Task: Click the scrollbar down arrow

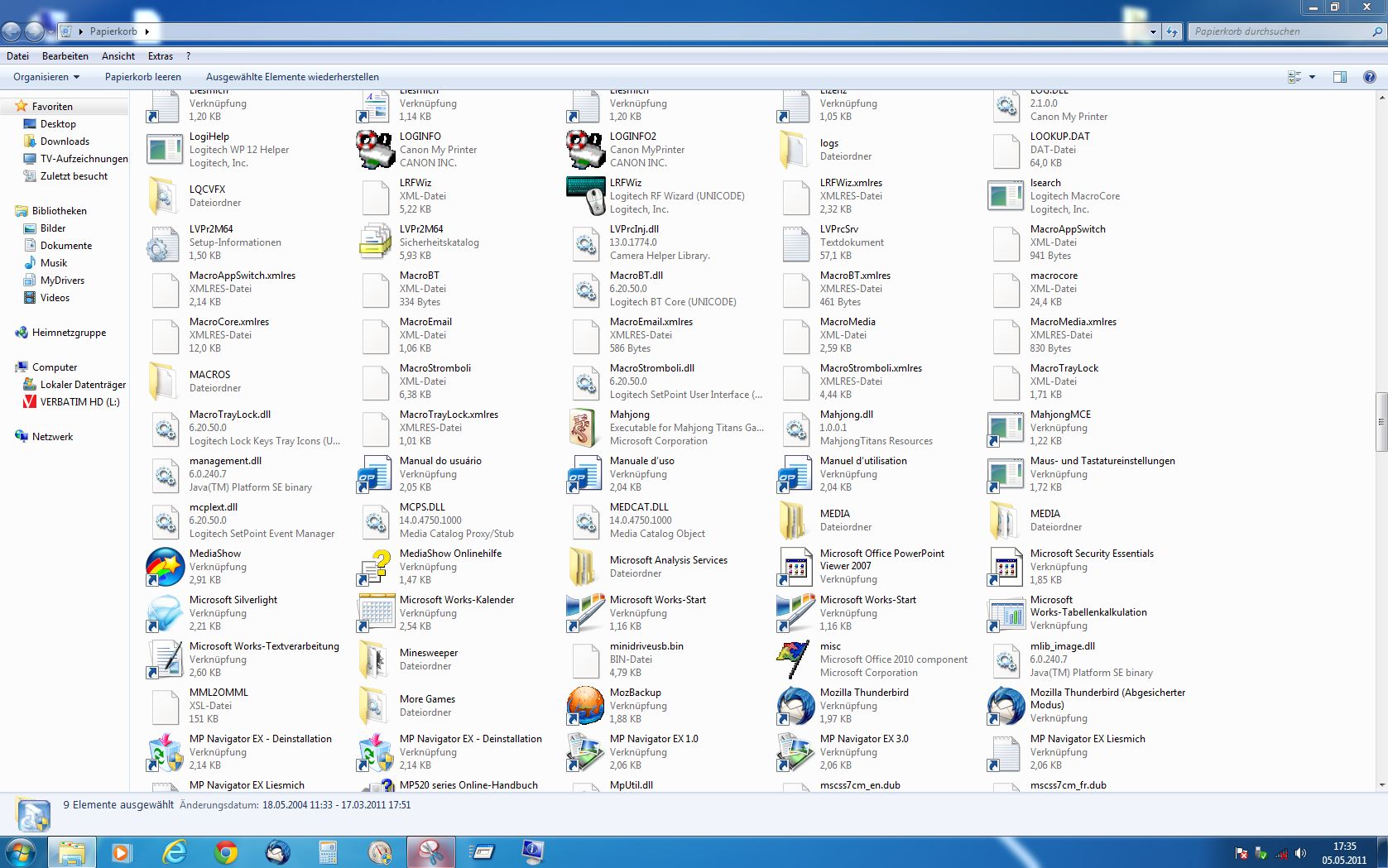Action: pos(1381,784)
